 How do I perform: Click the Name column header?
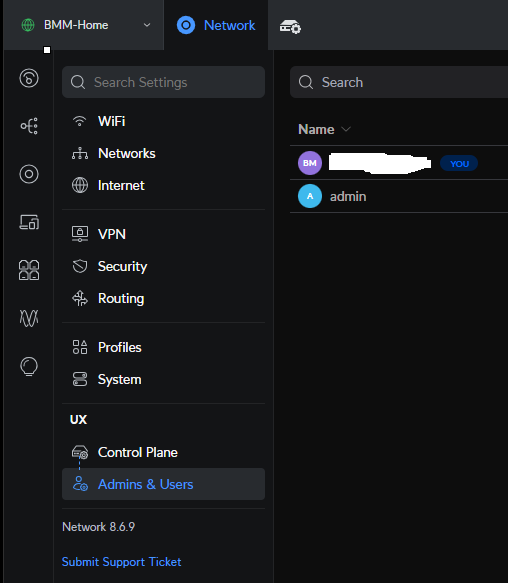316,129
